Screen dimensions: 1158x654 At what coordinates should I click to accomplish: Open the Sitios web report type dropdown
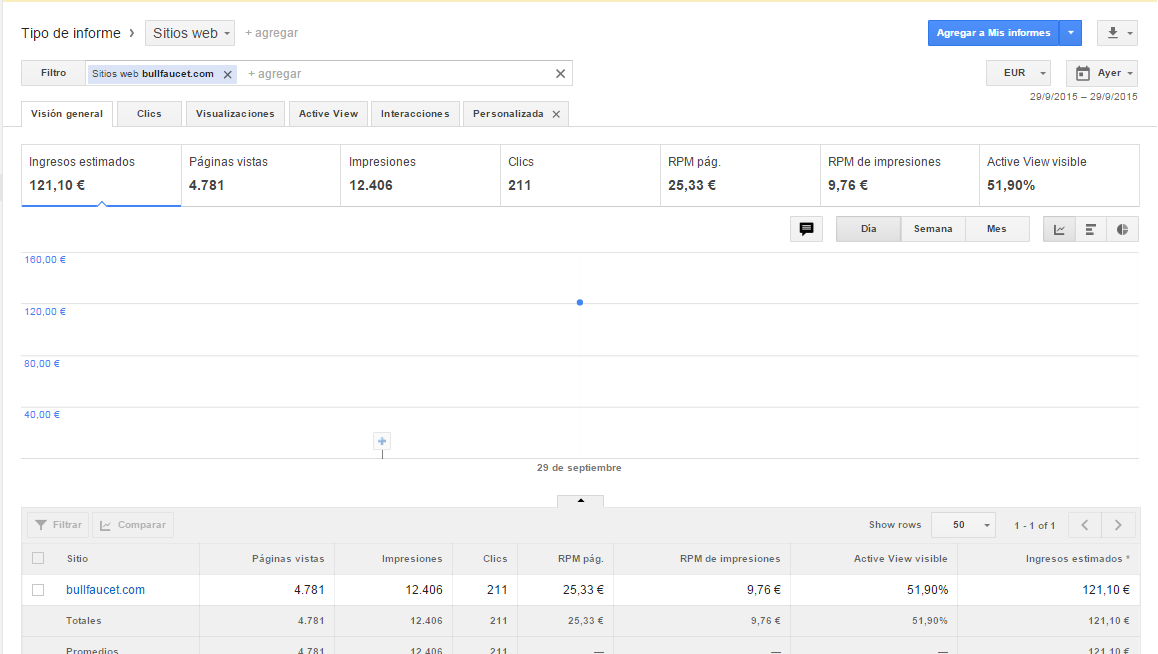[190, 33]
